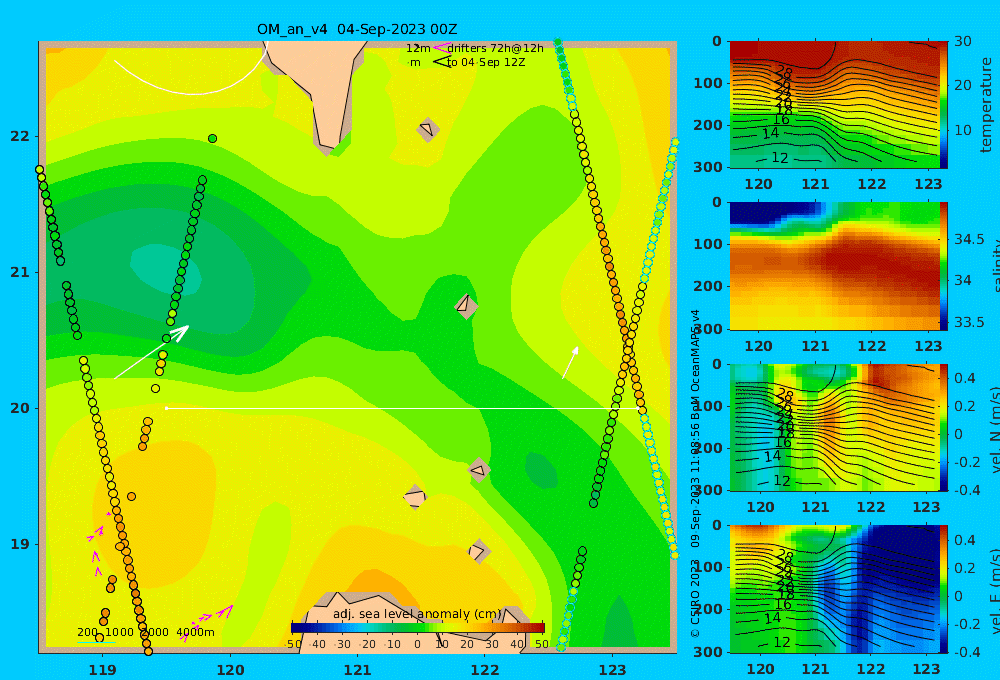1000x680 pixels.
Task: Click latitude tick label 19 on map
Action: coord(20,544)
